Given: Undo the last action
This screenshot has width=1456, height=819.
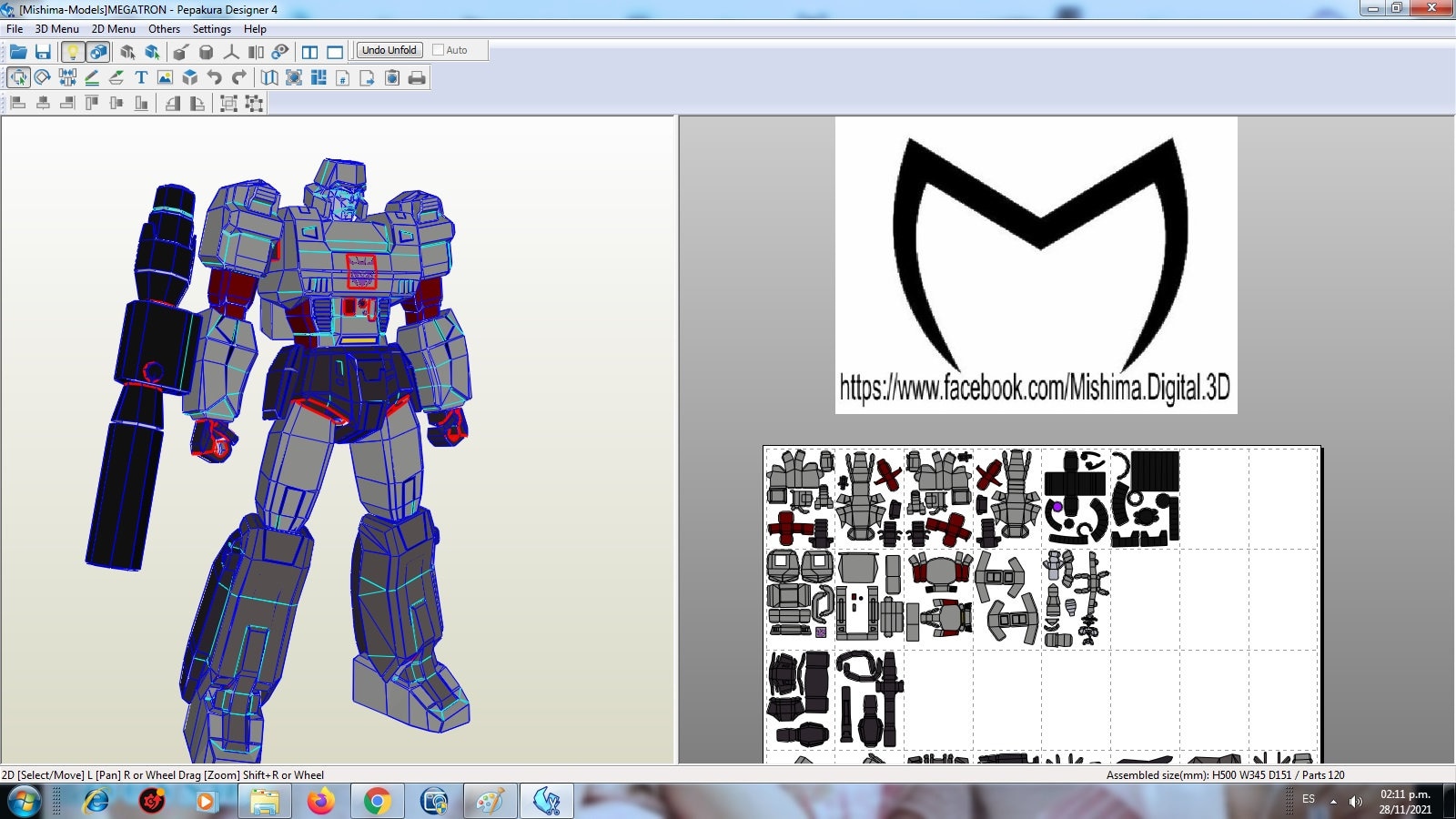Looking at the screenshot, I should (216, 78).
